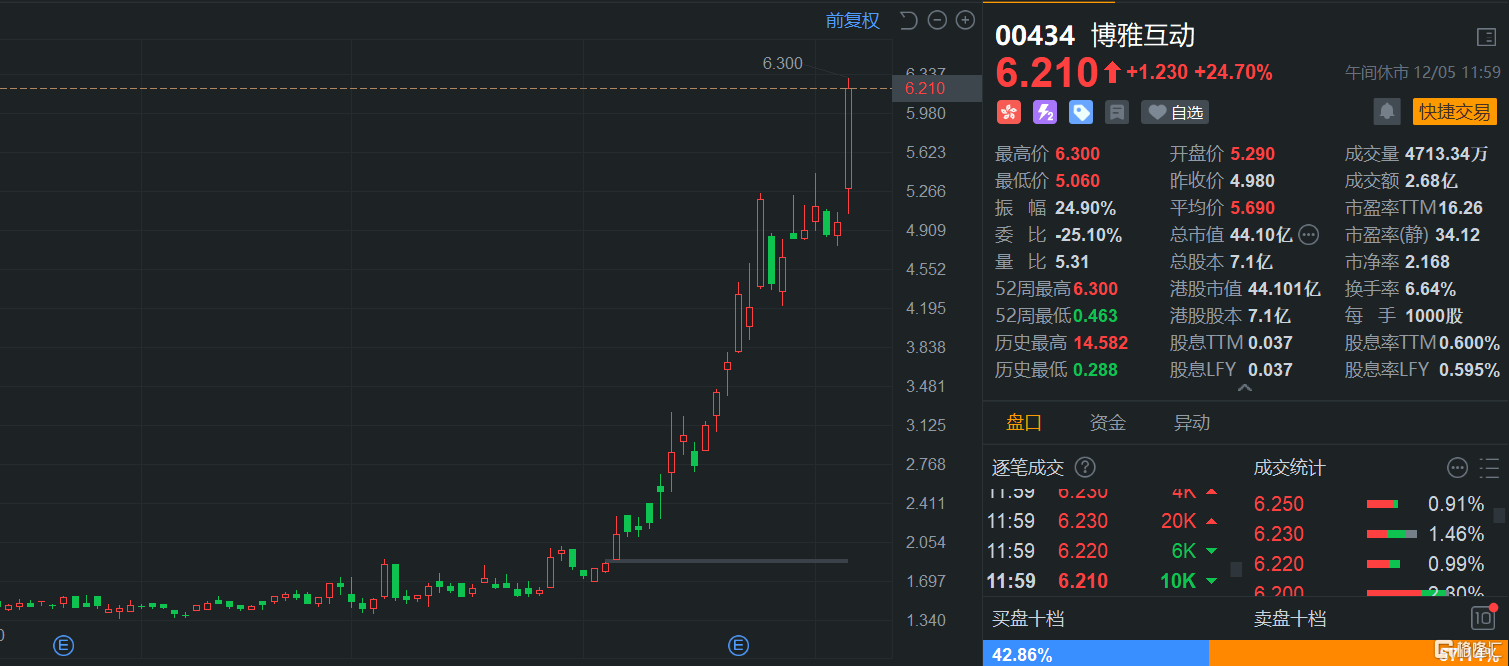Click the 10-level depth icon next to 卖盘十档
The width and height of the screenshot is (1509, 666).
pos(1483,618)
